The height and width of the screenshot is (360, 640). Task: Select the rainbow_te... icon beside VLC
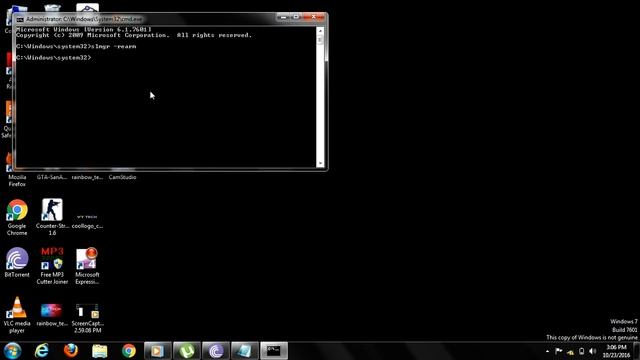[52, 315]
